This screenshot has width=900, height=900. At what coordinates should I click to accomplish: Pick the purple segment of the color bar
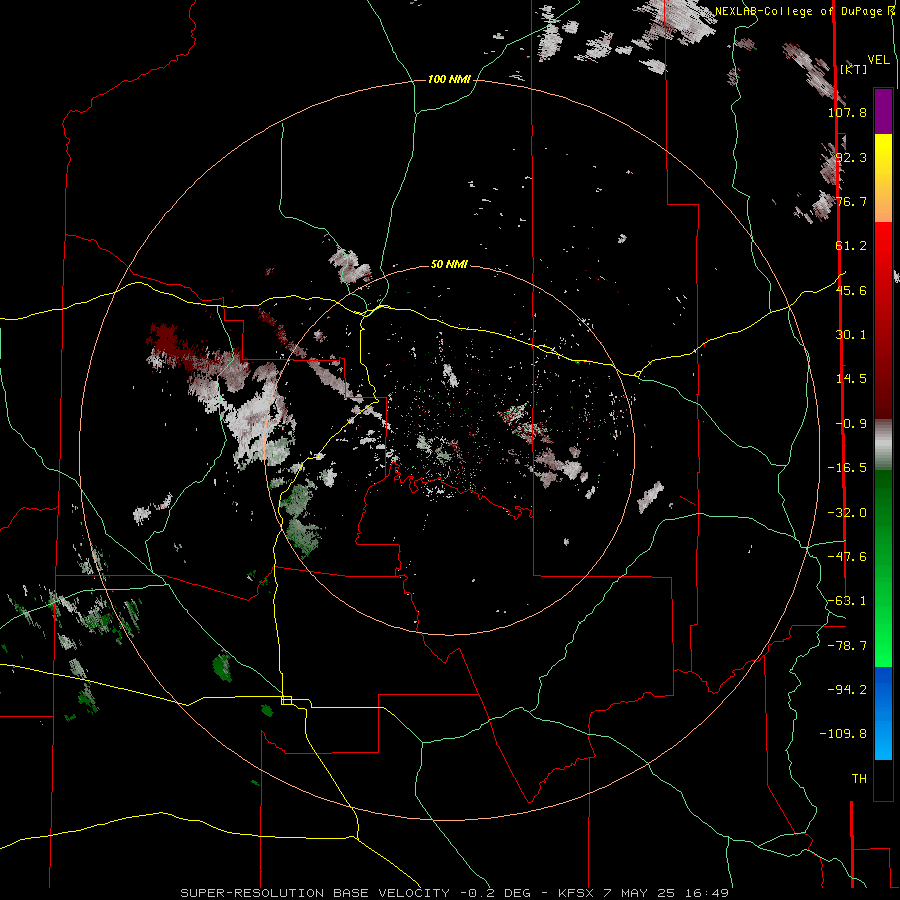click(883, 111)
